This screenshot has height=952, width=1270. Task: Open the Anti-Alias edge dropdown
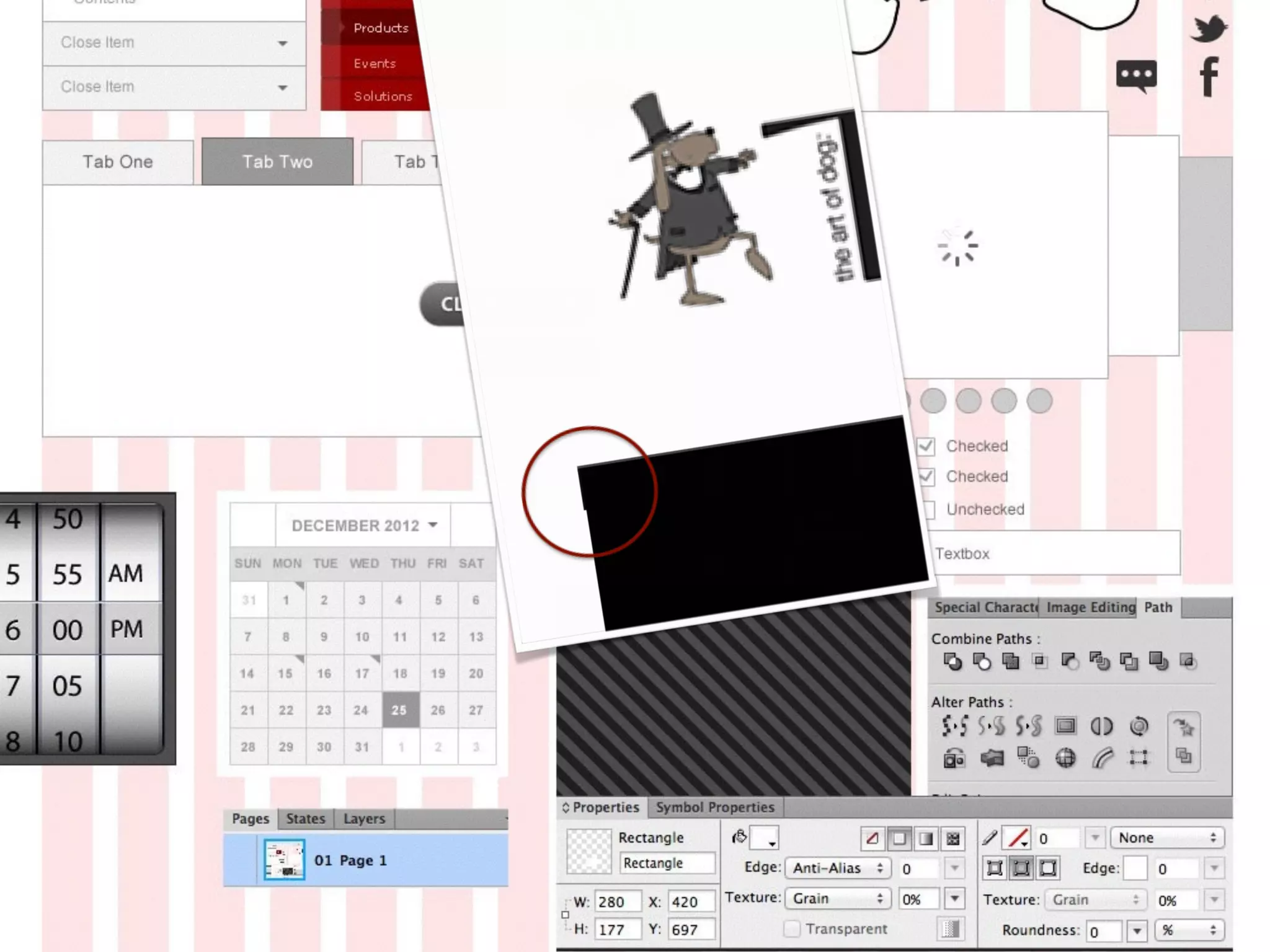(837, 868)
